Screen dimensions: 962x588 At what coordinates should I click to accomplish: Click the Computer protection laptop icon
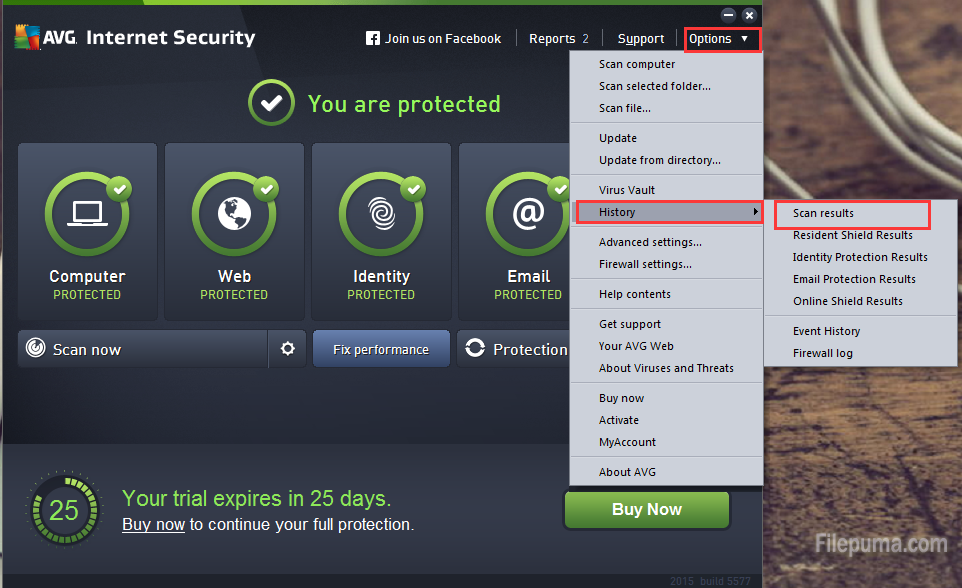(87, 212)
